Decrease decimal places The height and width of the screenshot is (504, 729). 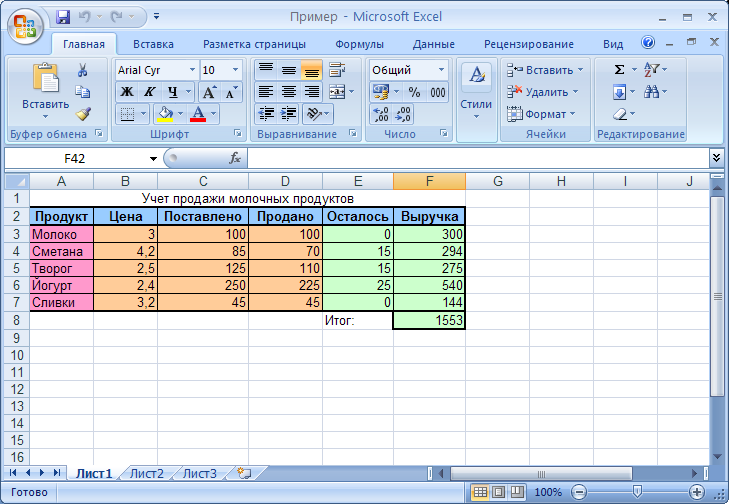coord(403,114)
